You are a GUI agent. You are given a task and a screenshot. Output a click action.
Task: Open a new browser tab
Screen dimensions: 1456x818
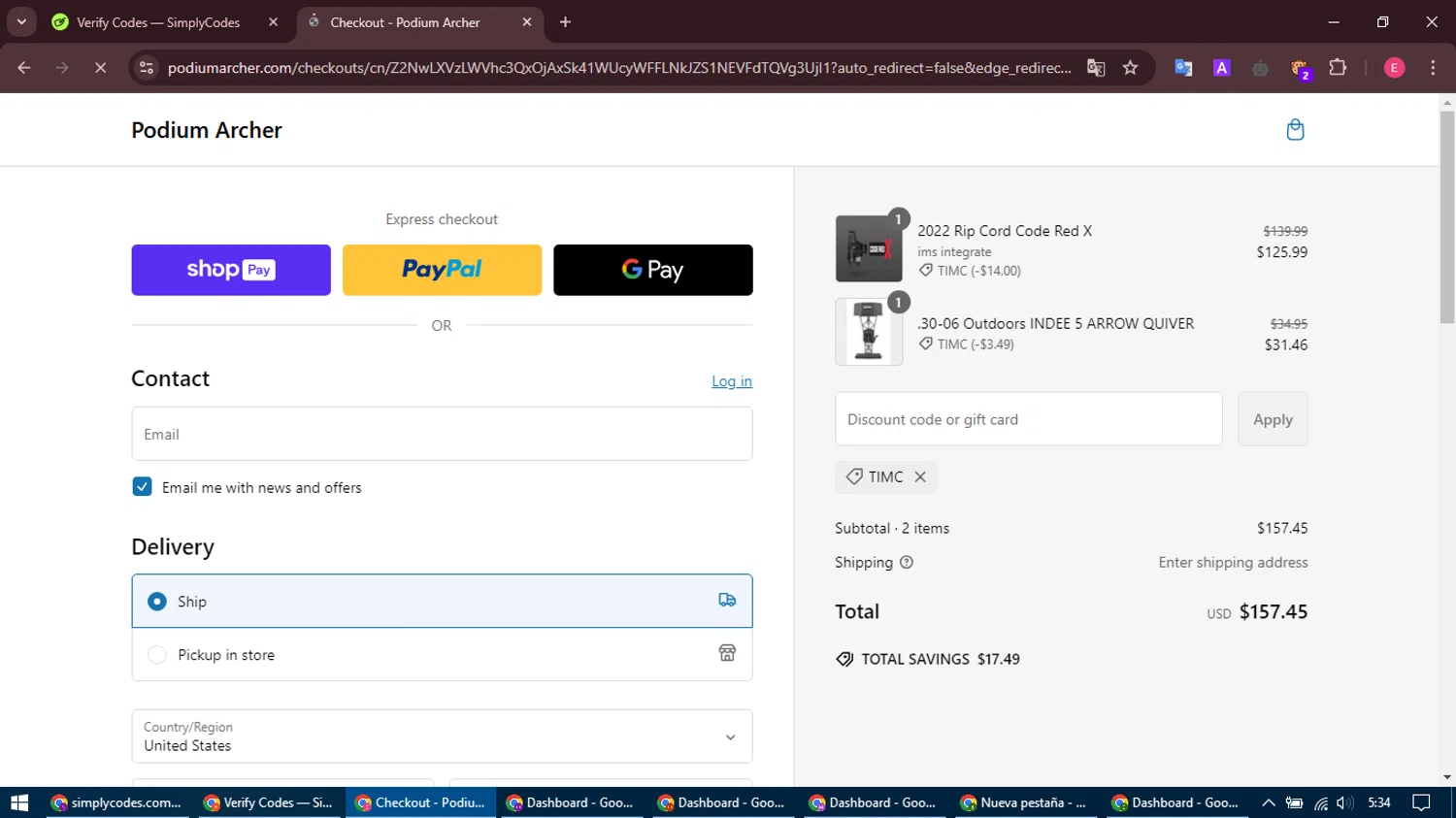click(x=566, y=22)
